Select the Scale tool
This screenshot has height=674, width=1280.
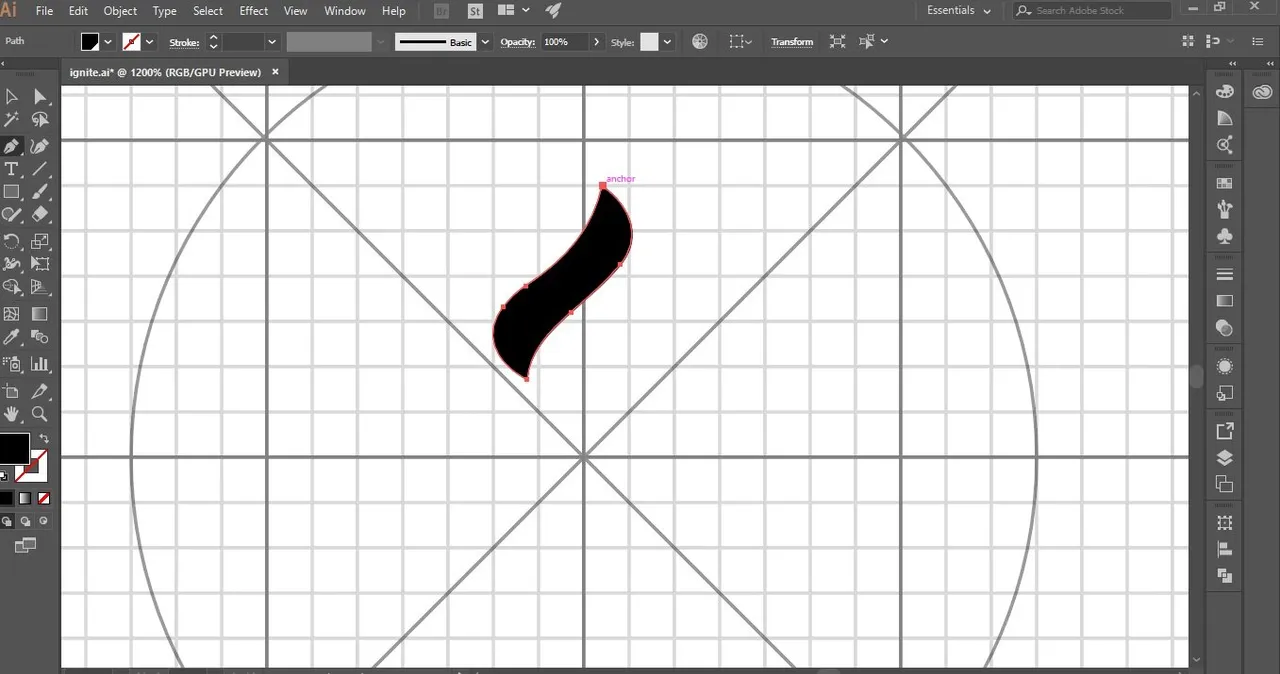(x=40, y=241)
